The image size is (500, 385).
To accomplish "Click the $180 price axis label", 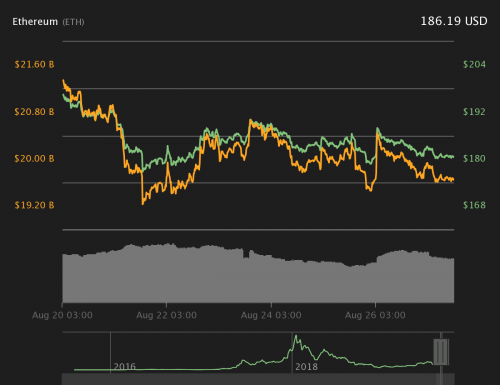I will [x=474, y=158].
